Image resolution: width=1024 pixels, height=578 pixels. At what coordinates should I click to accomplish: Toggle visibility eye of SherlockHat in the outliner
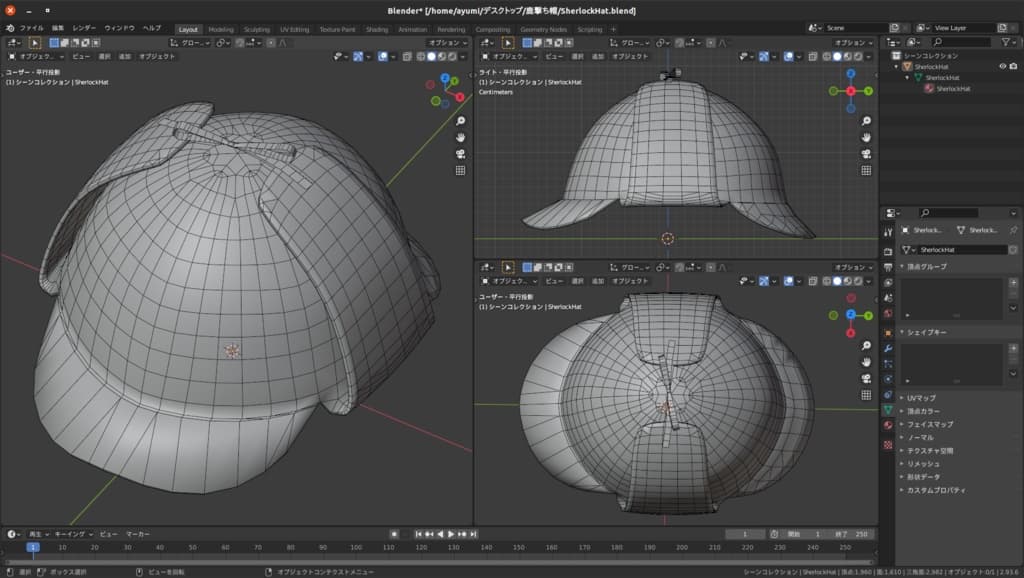(x=1002, y=66)
